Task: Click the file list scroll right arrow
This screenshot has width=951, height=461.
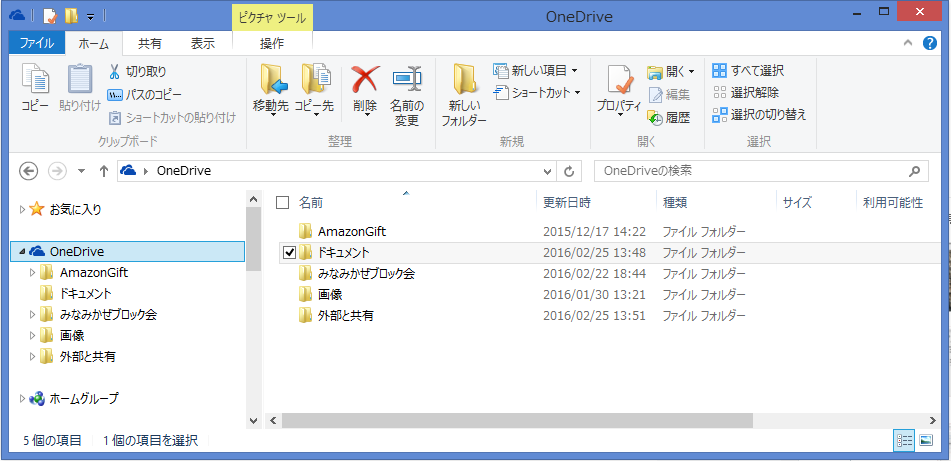Action: (933, 420)
